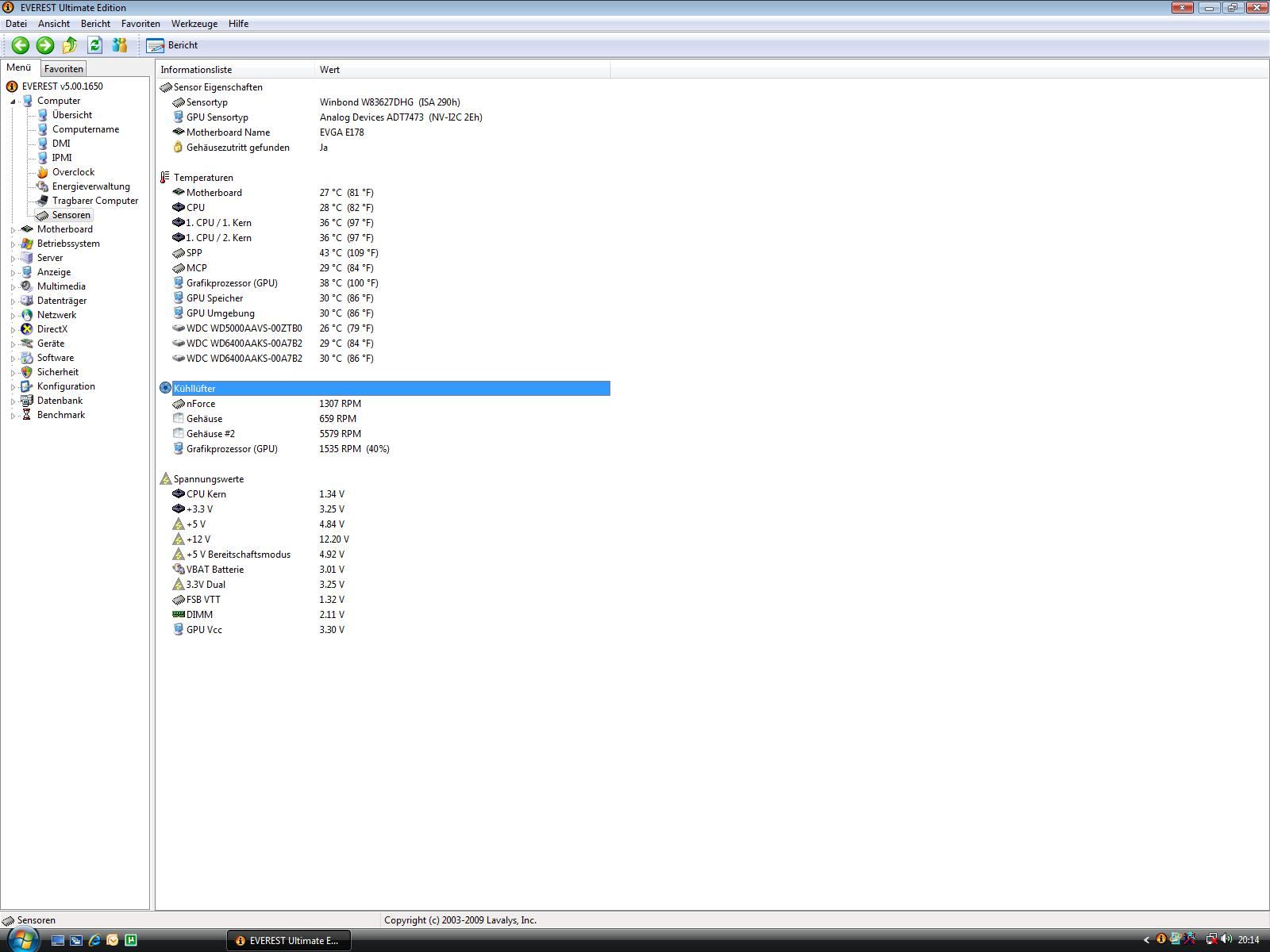Click the Windows Start orb
The image size is (1270, 952).
(x=21, y=940)
